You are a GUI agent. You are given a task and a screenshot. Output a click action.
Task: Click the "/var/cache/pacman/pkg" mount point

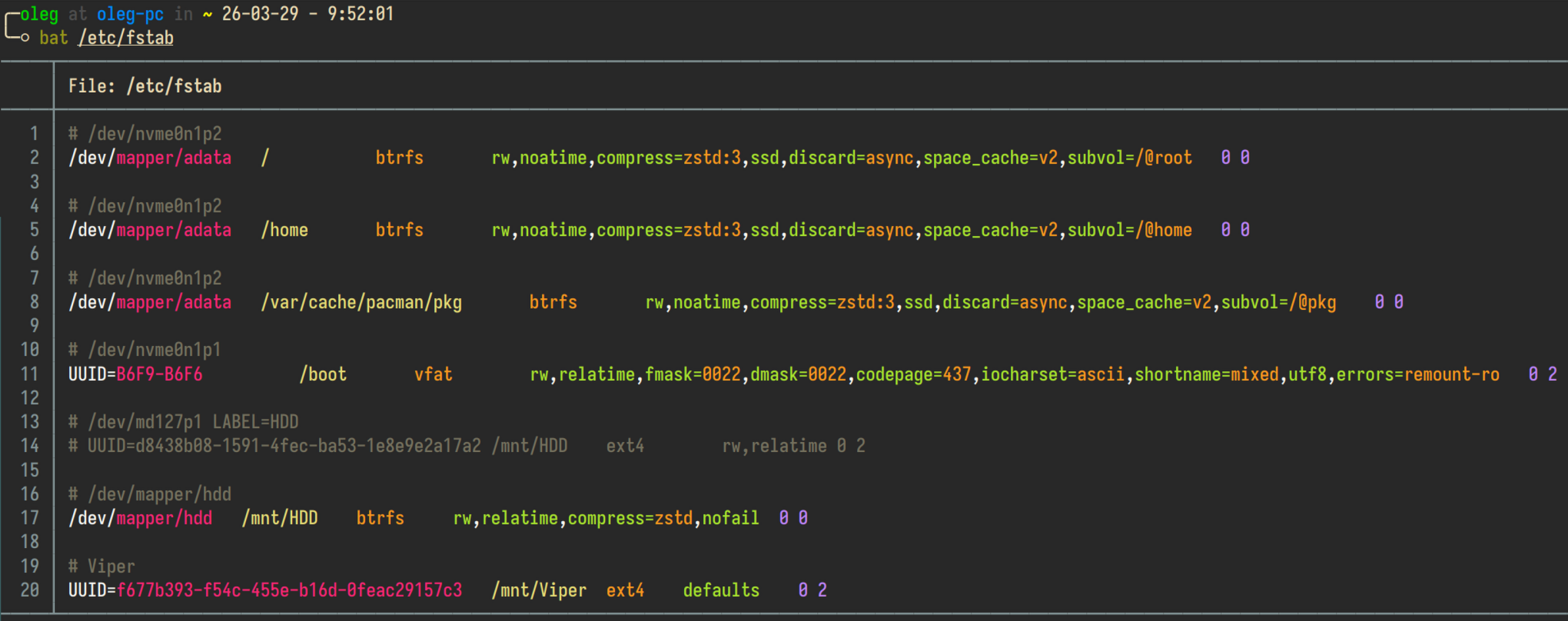point(361,302)
